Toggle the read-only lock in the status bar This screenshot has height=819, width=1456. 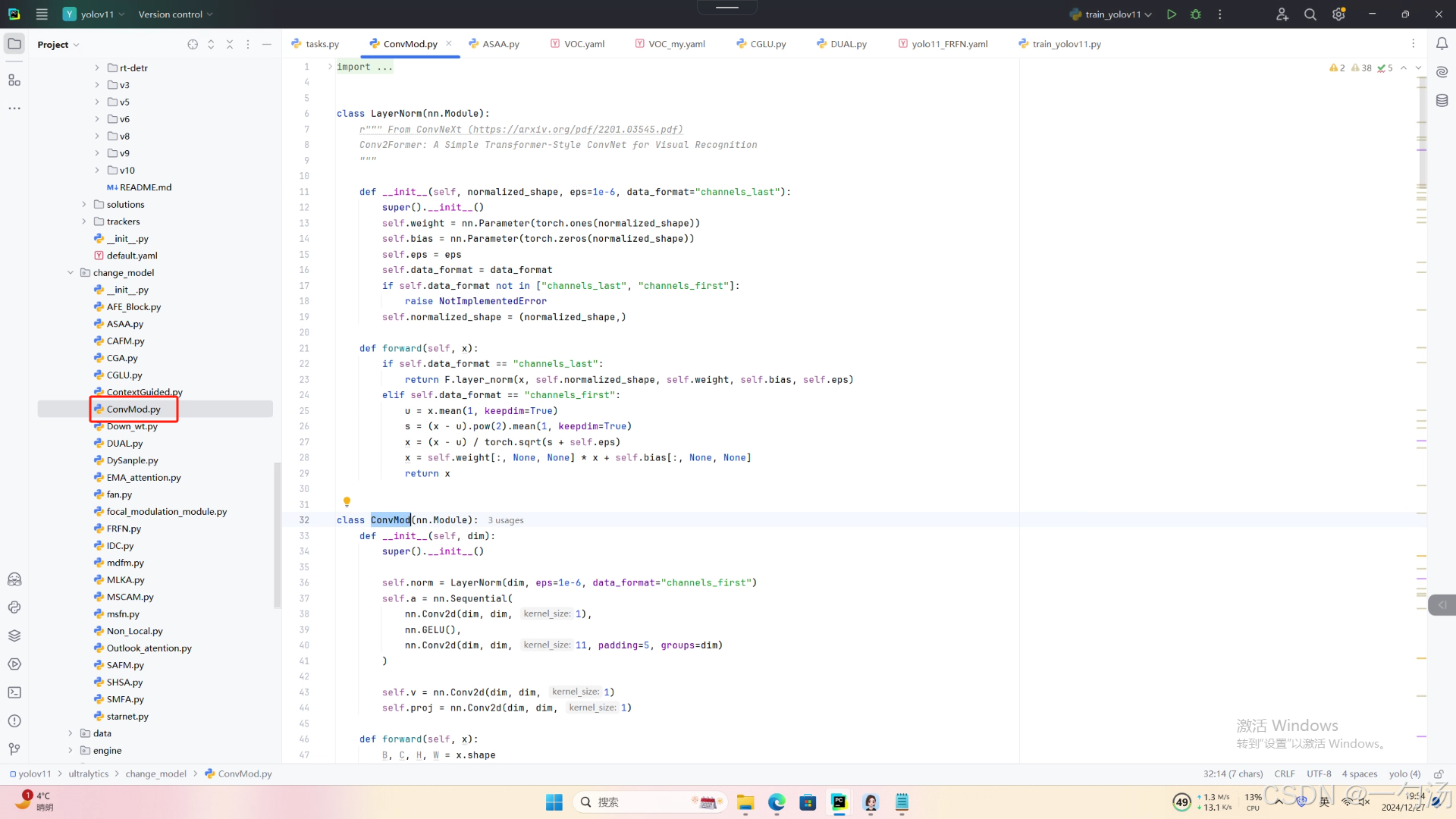pyautogui.click(x=1438, y=774)
